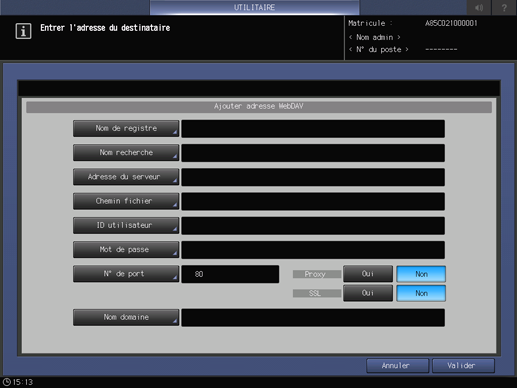
Task: Open the ID utilisateur entry button
Action: click(126, 226)
